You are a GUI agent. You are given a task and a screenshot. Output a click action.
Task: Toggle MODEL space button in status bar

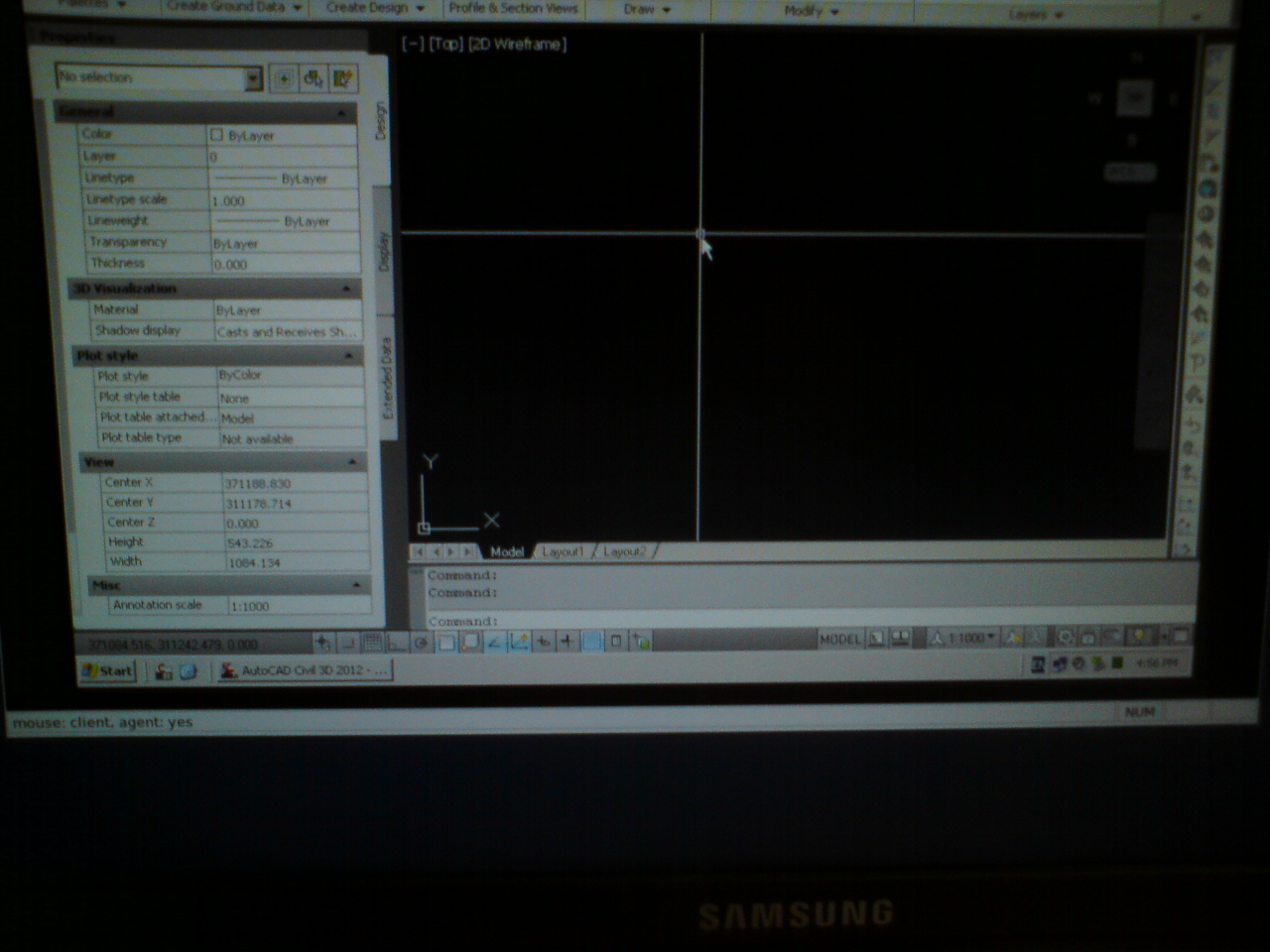[838, 639]
